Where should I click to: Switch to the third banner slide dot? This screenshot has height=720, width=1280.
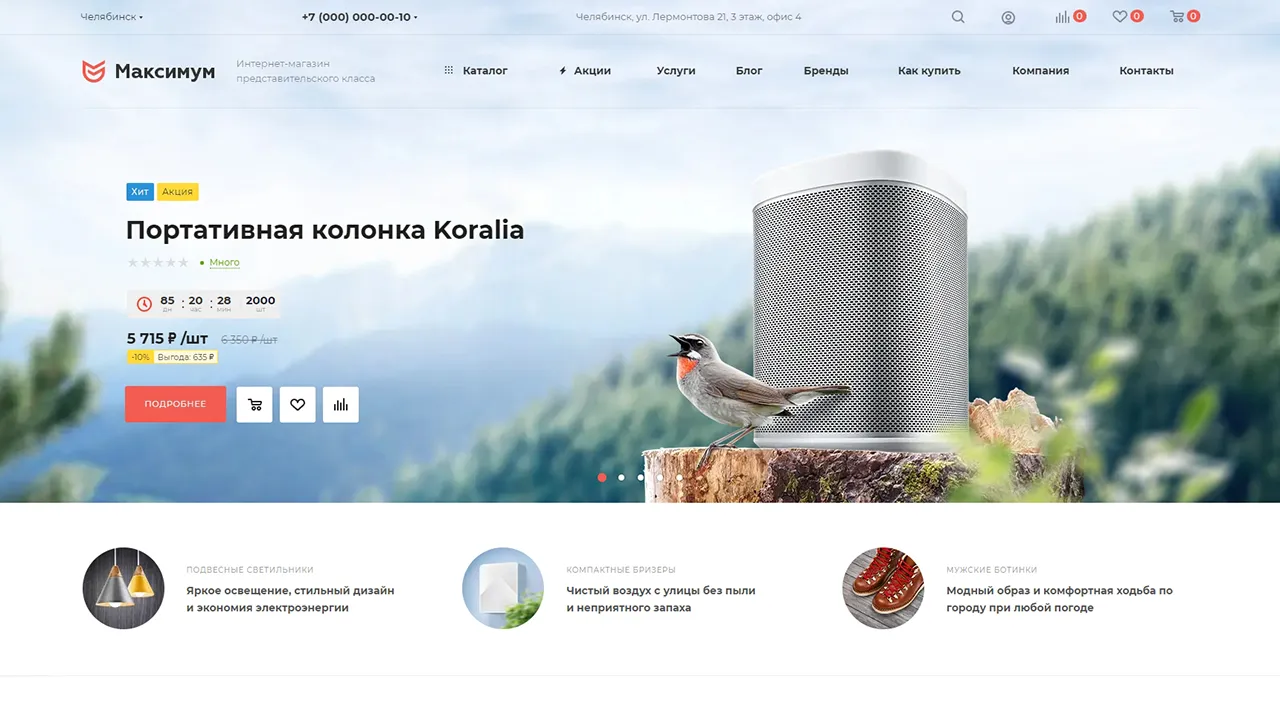point(640,478)
